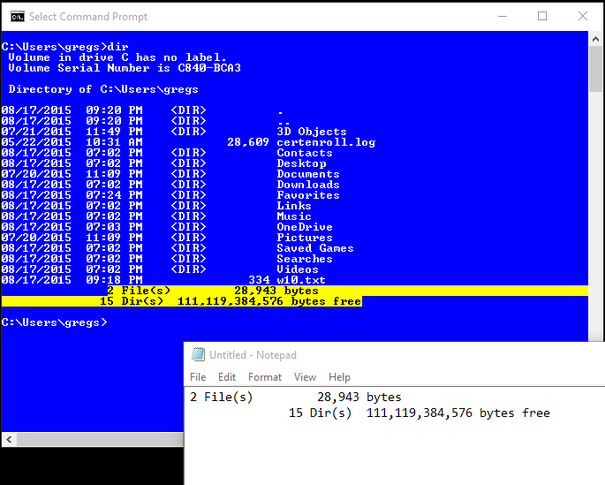Click the 'Downloads' directory entry

308,184
